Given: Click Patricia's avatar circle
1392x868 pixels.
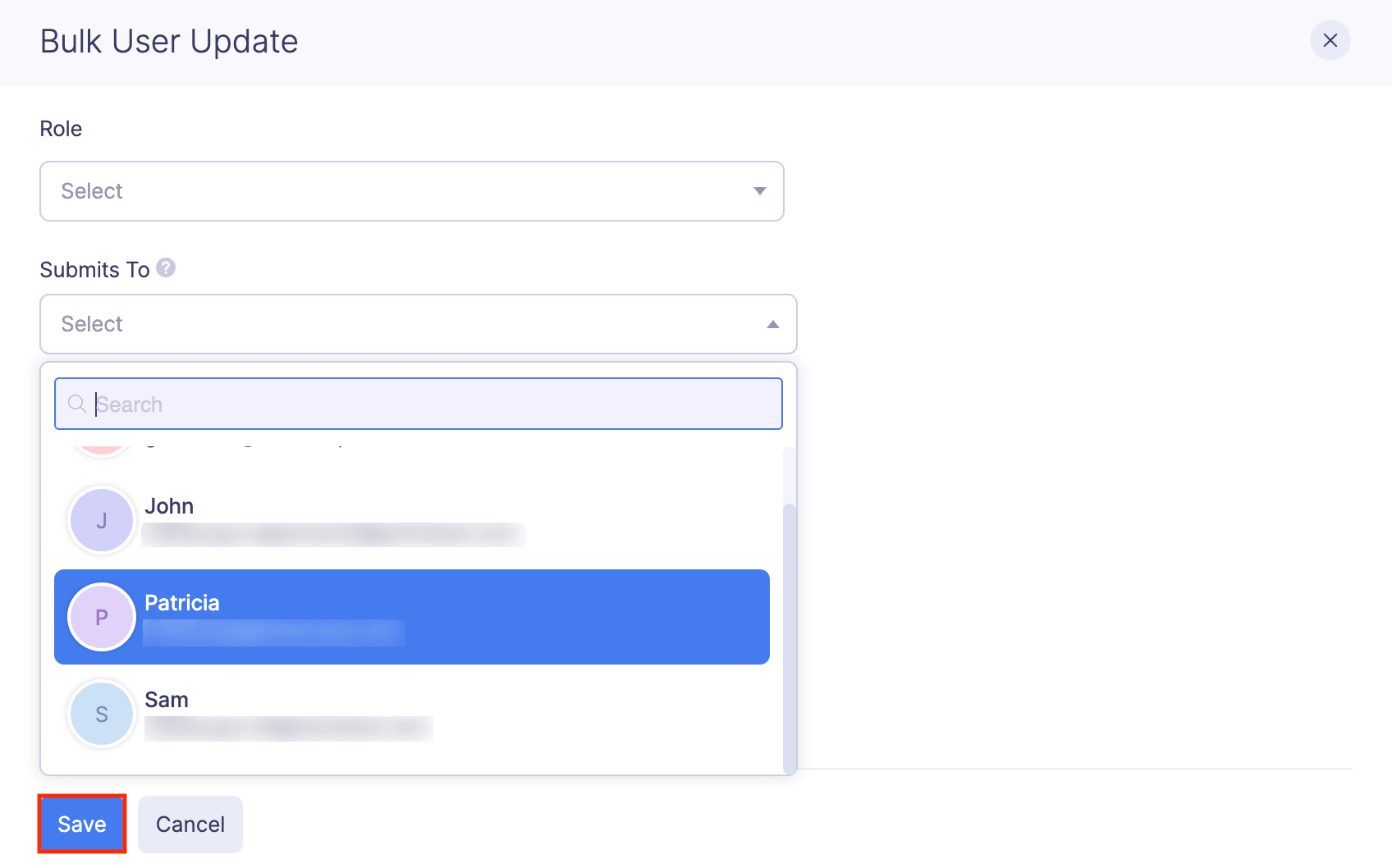Looking at the screenshot, I should point(101,616).
